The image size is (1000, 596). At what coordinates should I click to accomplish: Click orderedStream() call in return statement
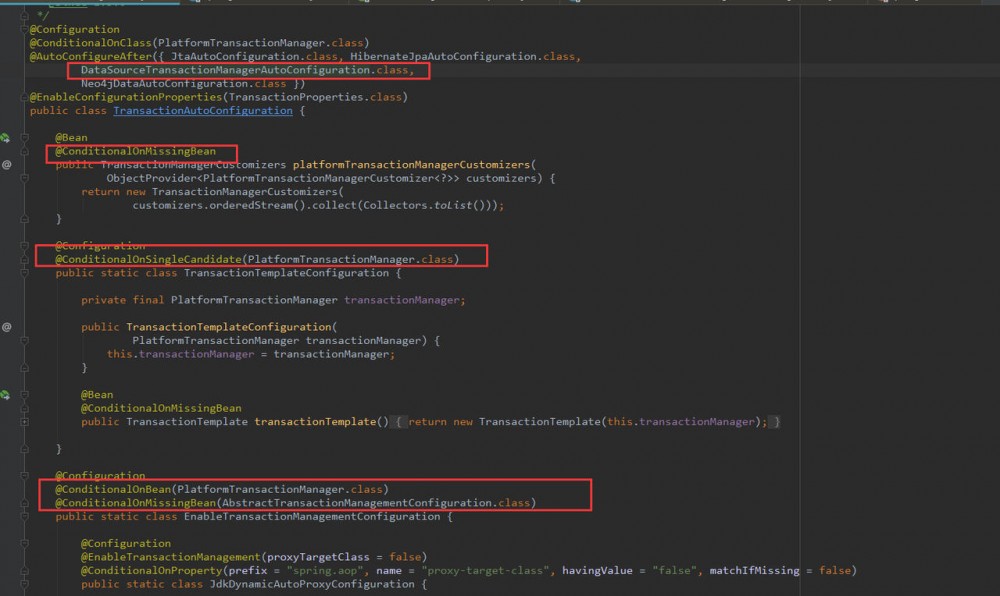pyautogui.click(x=254, y=205)
